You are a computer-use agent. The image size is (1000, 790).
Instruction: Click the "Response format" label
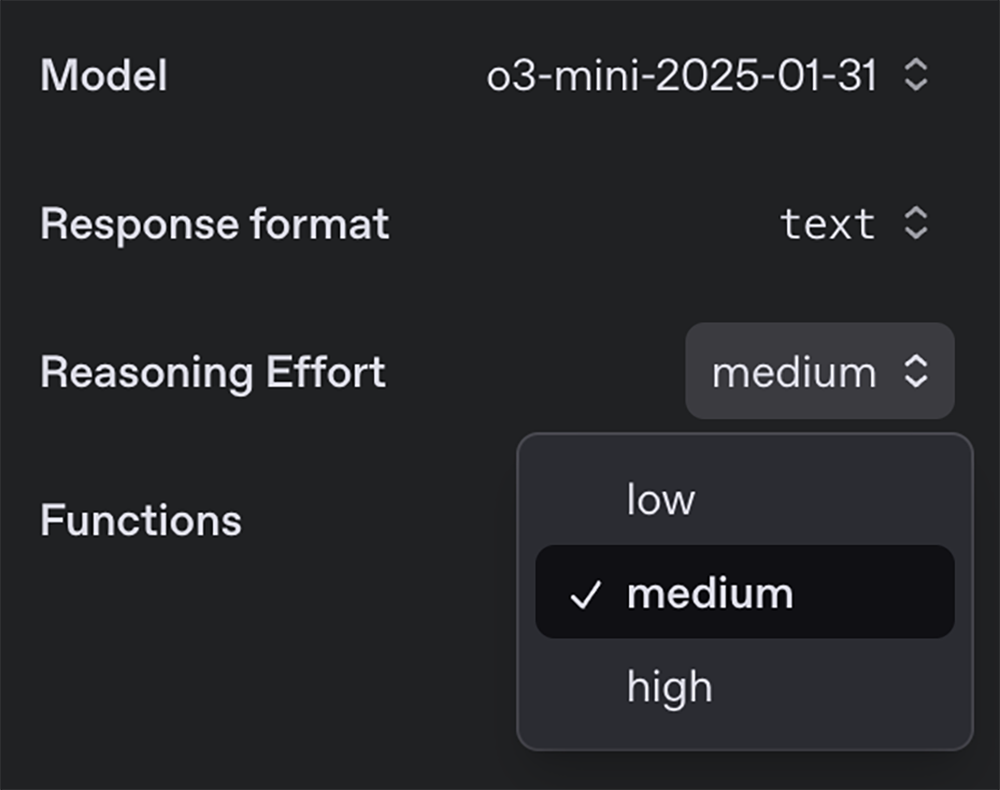(x=214, y=224)
